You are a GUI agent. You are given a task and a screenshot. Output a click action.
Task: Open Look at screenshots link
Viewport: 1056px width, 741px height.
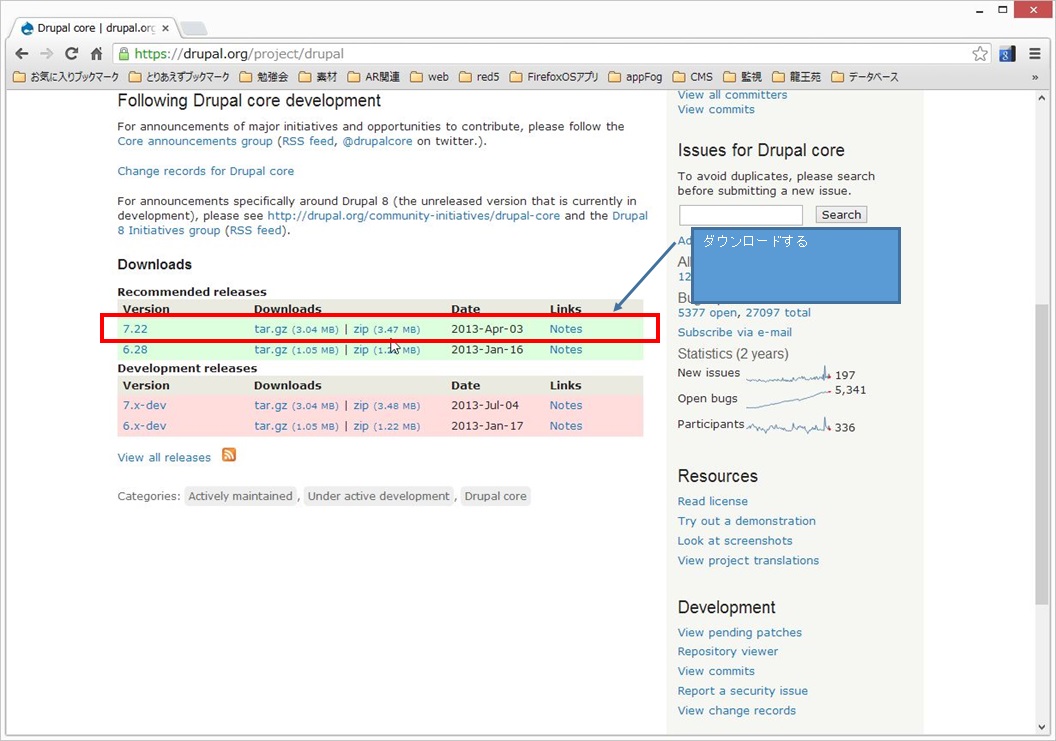[735, 541]
